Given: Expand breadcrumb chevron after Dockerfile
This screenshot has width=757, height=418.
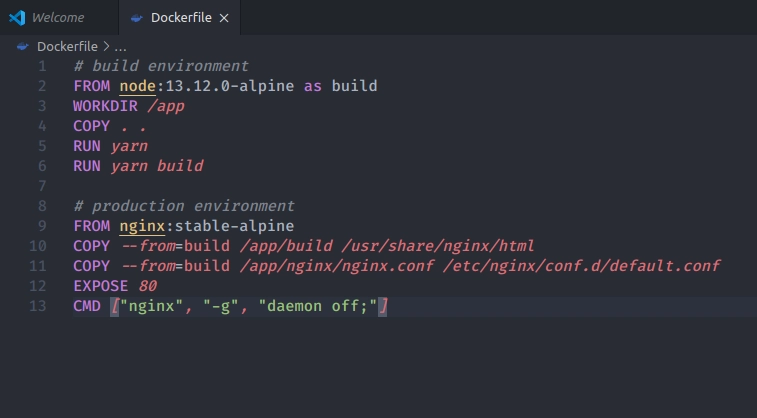Looking at the screenshot, I should (106, 46).
